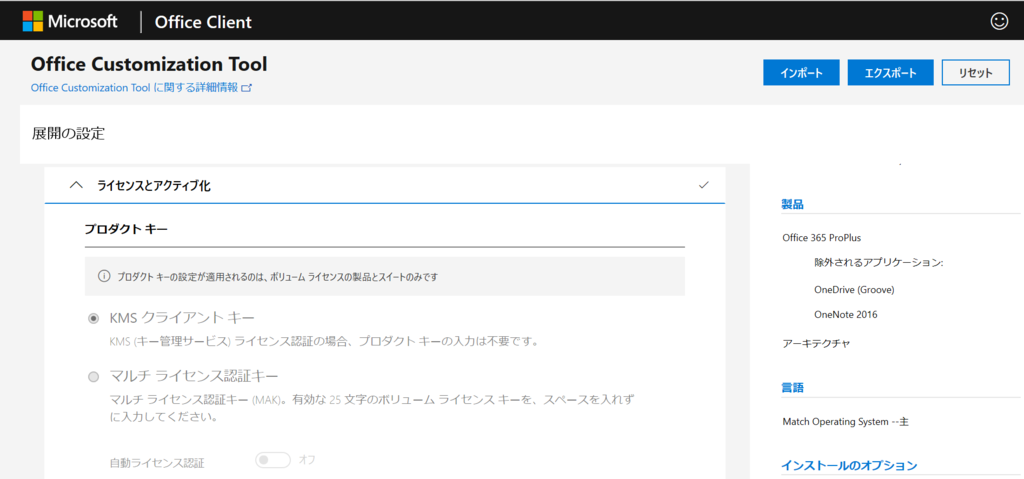The width and height of the screenshot is (1024, 479).
Task: Click the プロダクト キー heading
Action: click(x=126, y=229)
